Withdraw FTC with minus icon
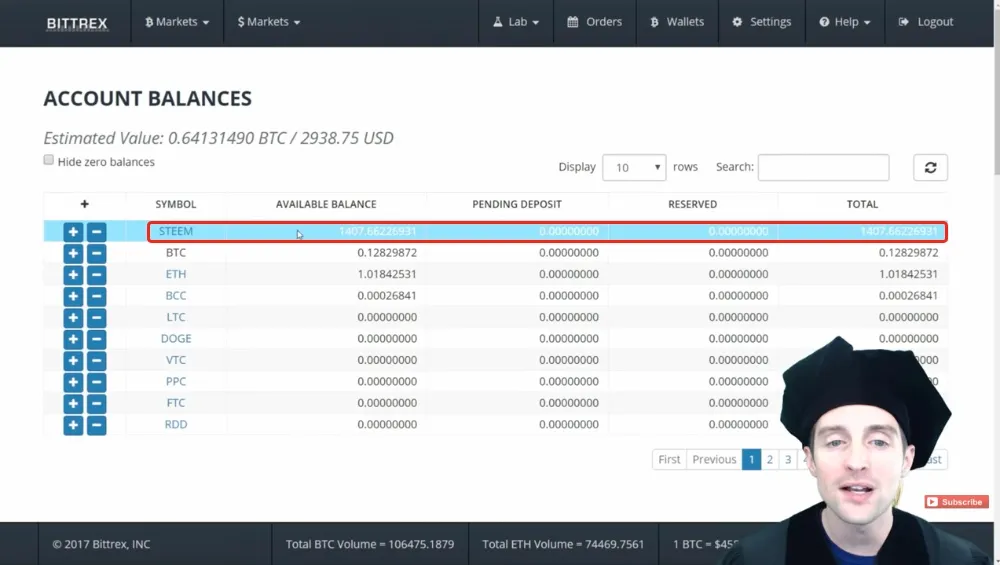1000x565 pixels. tap(96, 404)
